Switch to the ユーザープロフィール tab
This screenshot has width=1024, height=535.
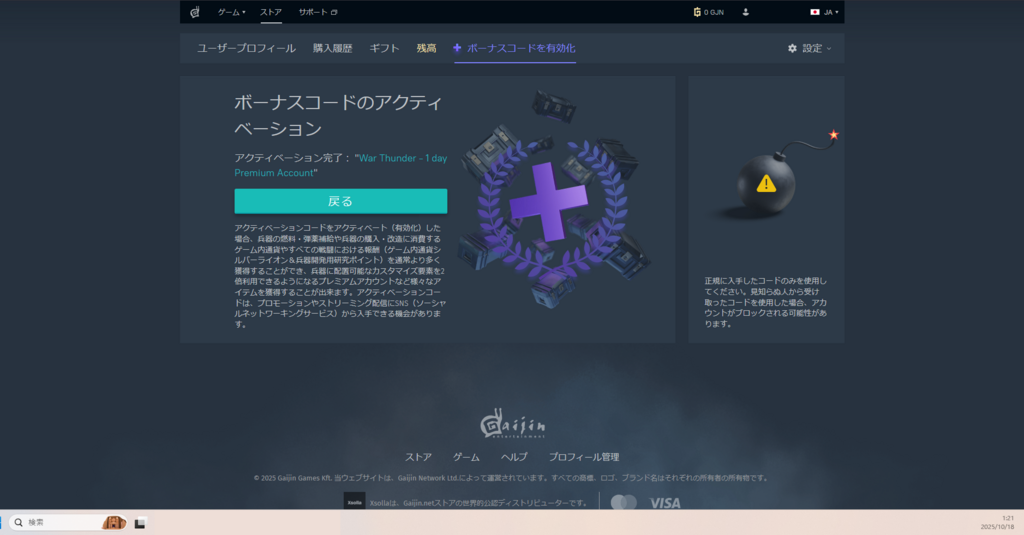[x=246, y=48]
